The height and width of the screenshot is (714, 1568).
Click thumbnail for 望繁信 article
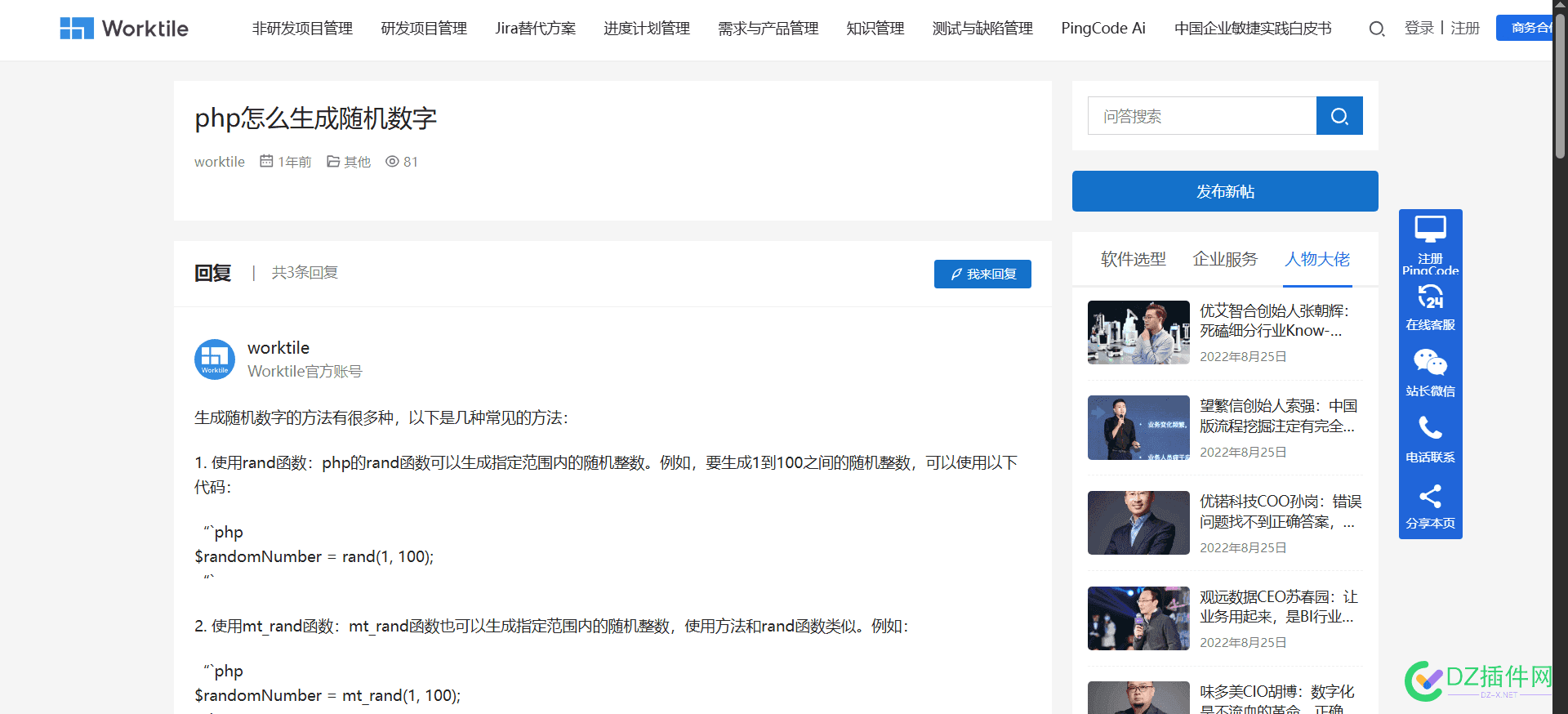[x=1138, y=428]
